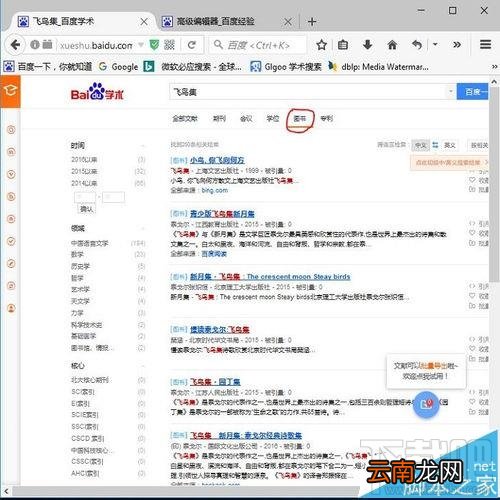Open the Google bookmark in bookmarks bar
Screen dimensions: 500x500
point(119,67)
